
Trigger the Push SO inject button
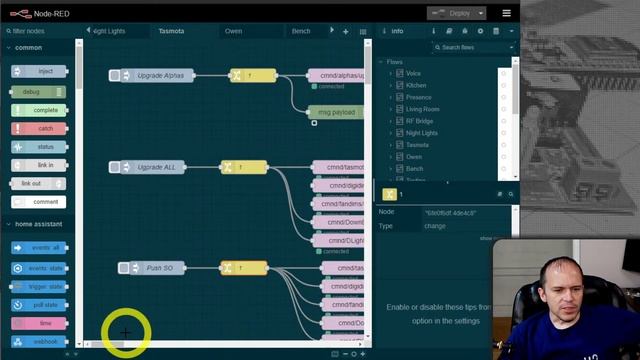pyautogui.click(x=124, y=268)
